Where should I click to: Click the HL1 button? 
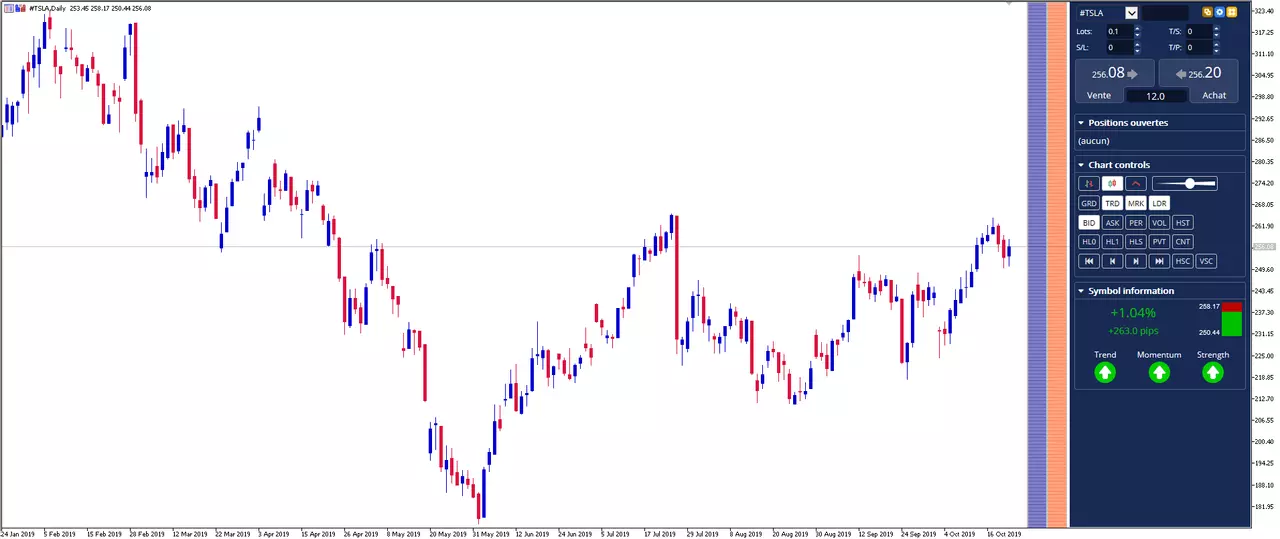click(1112, 242)
